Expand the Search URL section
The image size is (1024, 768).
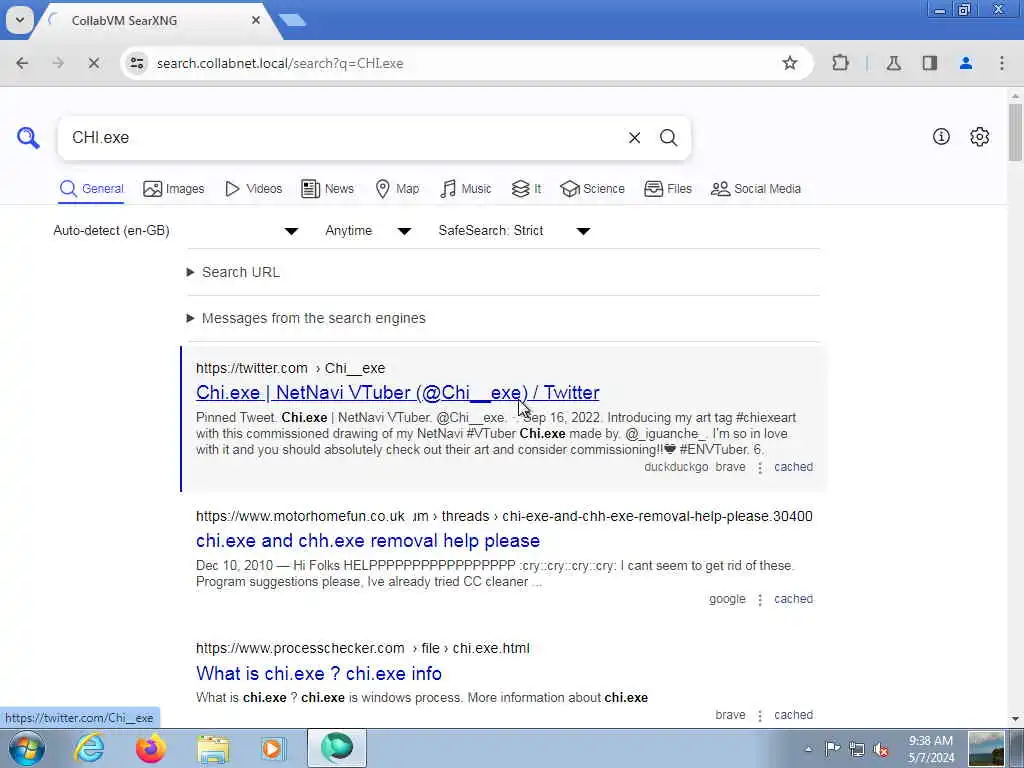(x=233, y=272)
